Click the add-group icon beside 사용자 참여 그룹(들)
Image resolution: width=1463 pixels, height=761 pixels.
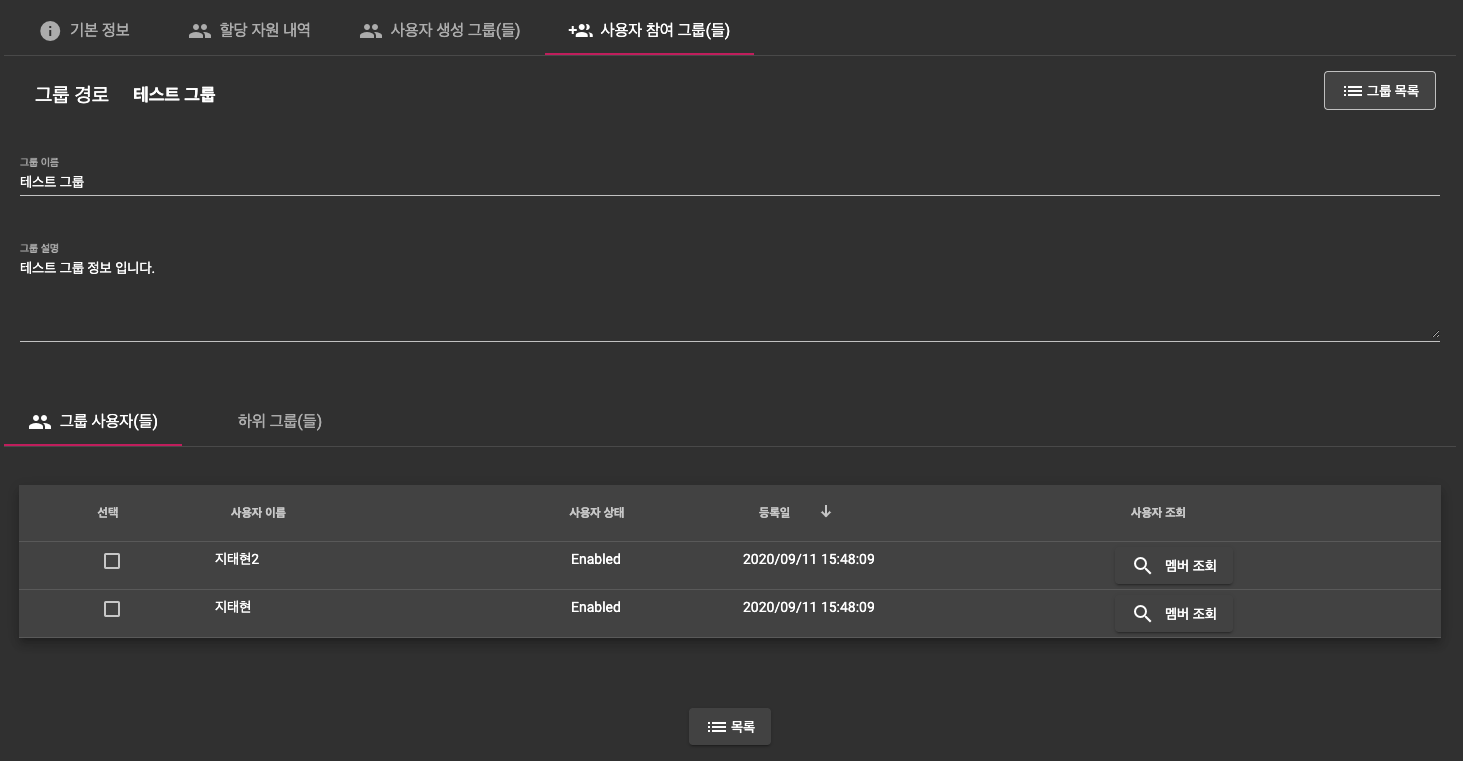coord(580,31)
